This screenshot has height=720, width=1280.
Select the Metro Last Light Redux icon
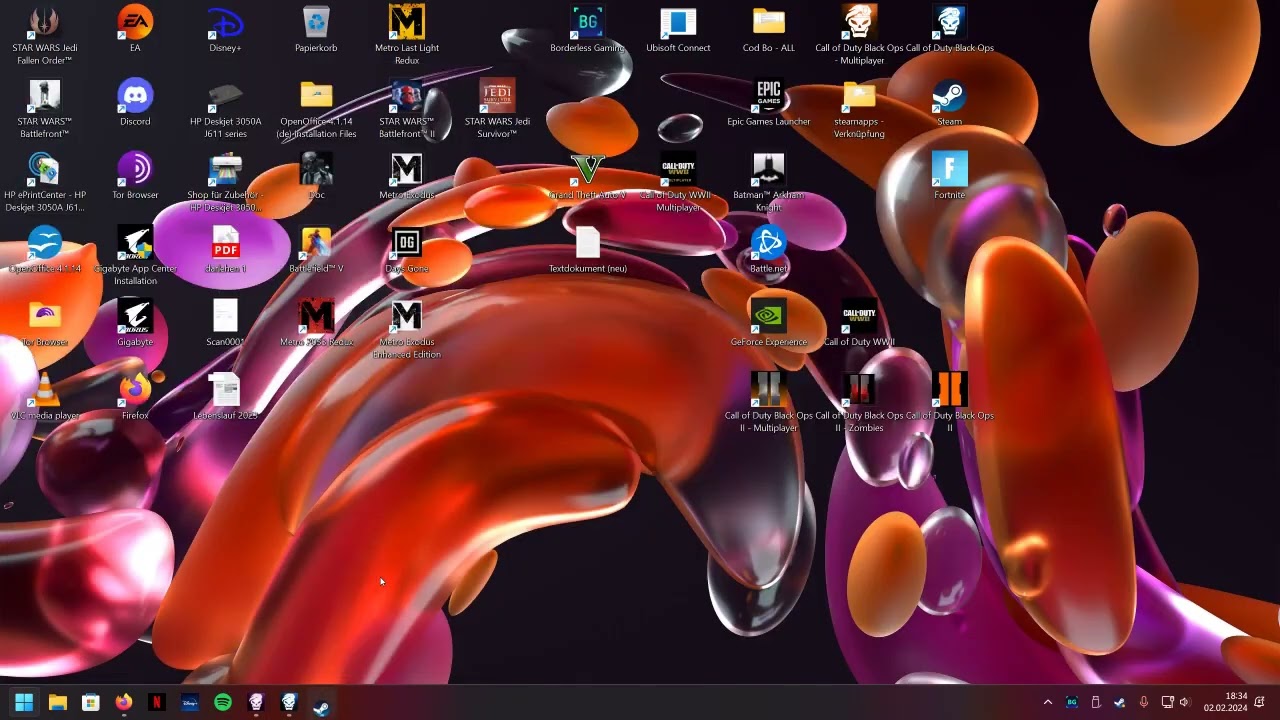tap(407, 35)
